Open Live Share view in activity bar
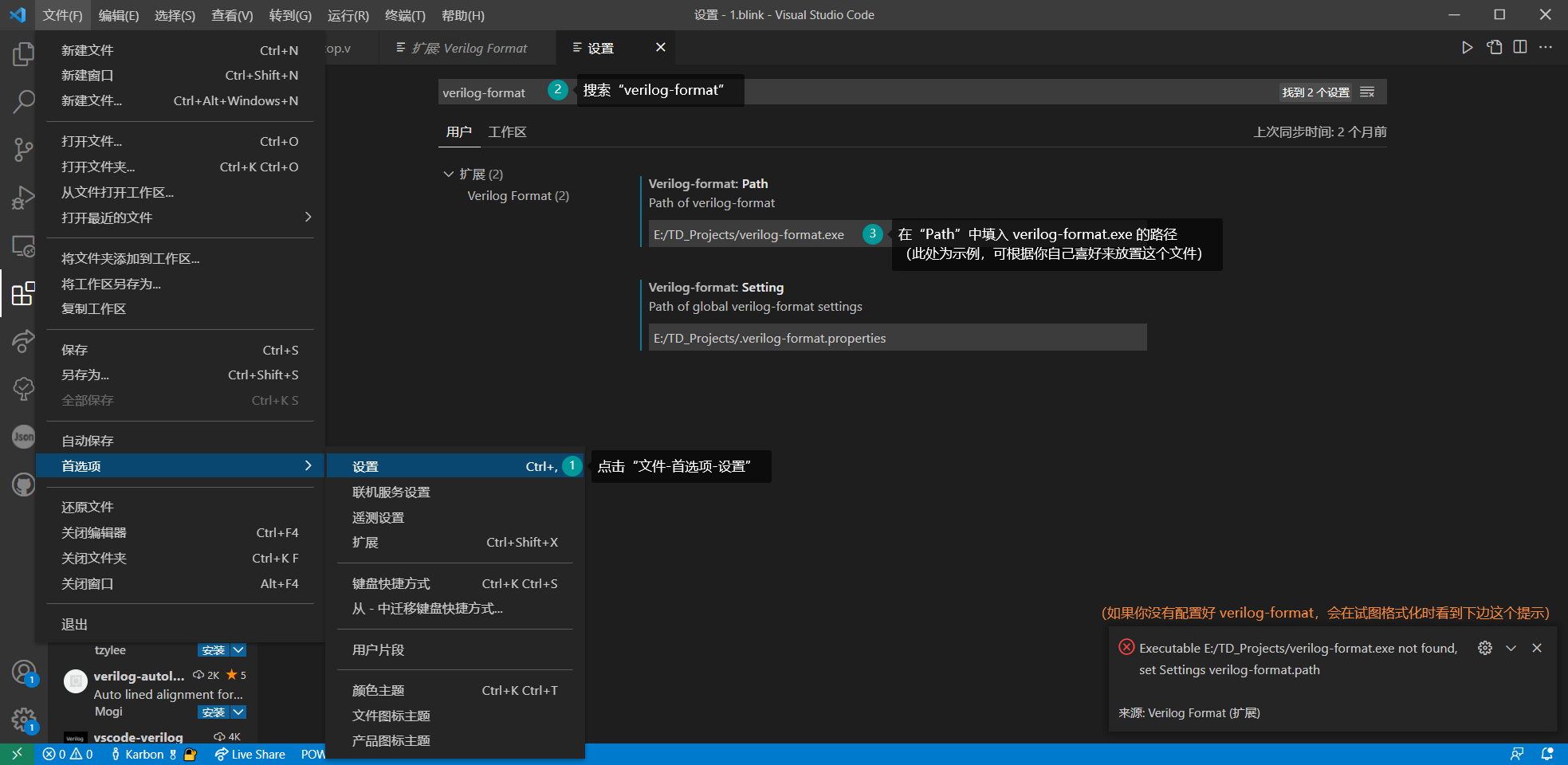This screenshot has height=765, width=1568. 23,341
